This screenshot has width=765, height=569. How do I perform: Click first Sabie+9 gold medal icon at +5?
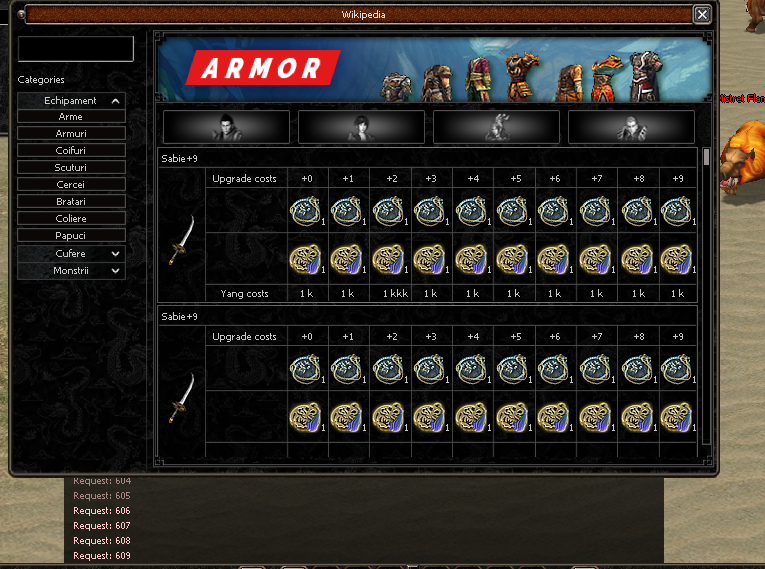(513, 259)
